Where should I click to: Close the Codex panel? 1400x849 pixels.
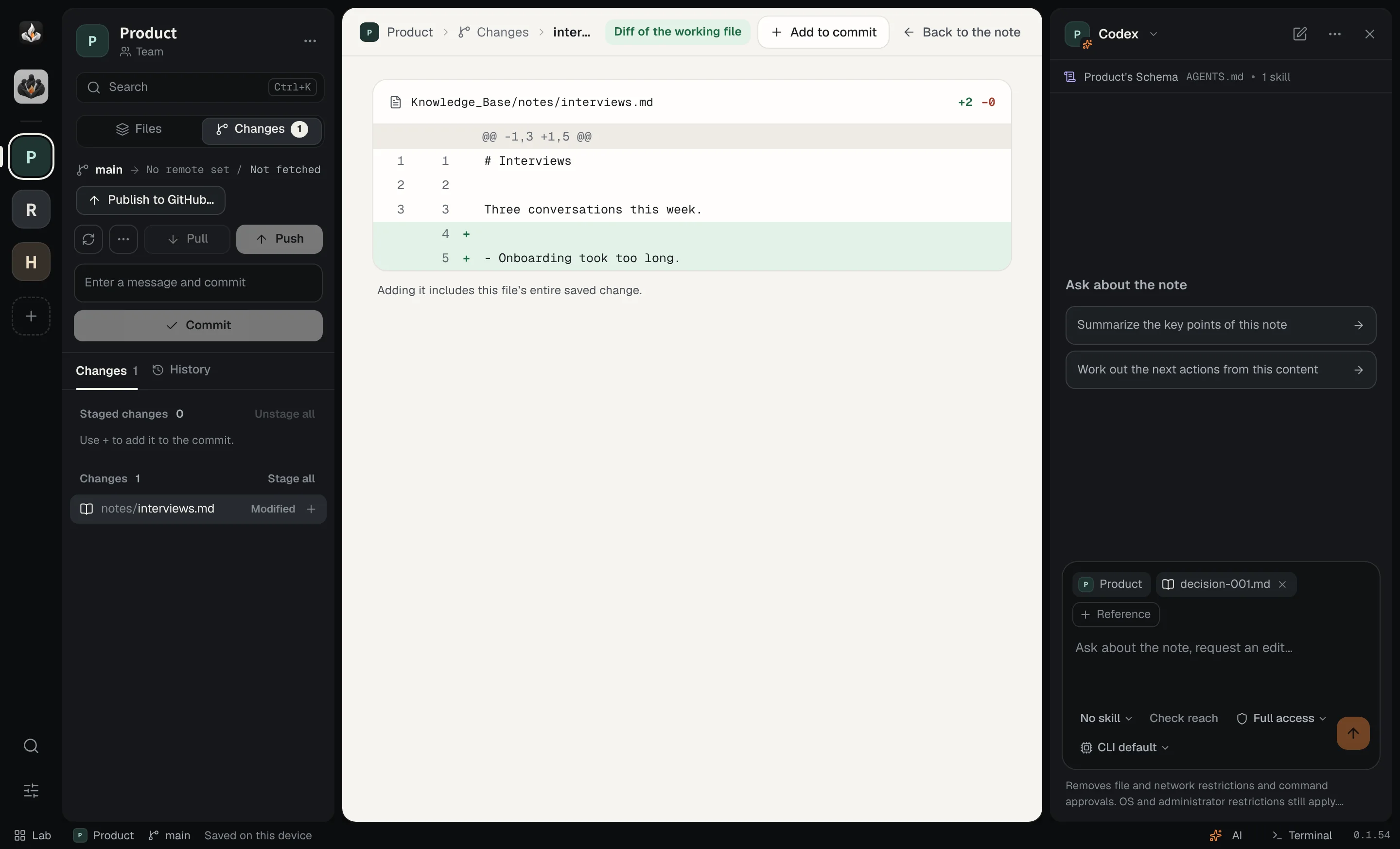[1369, 34]
